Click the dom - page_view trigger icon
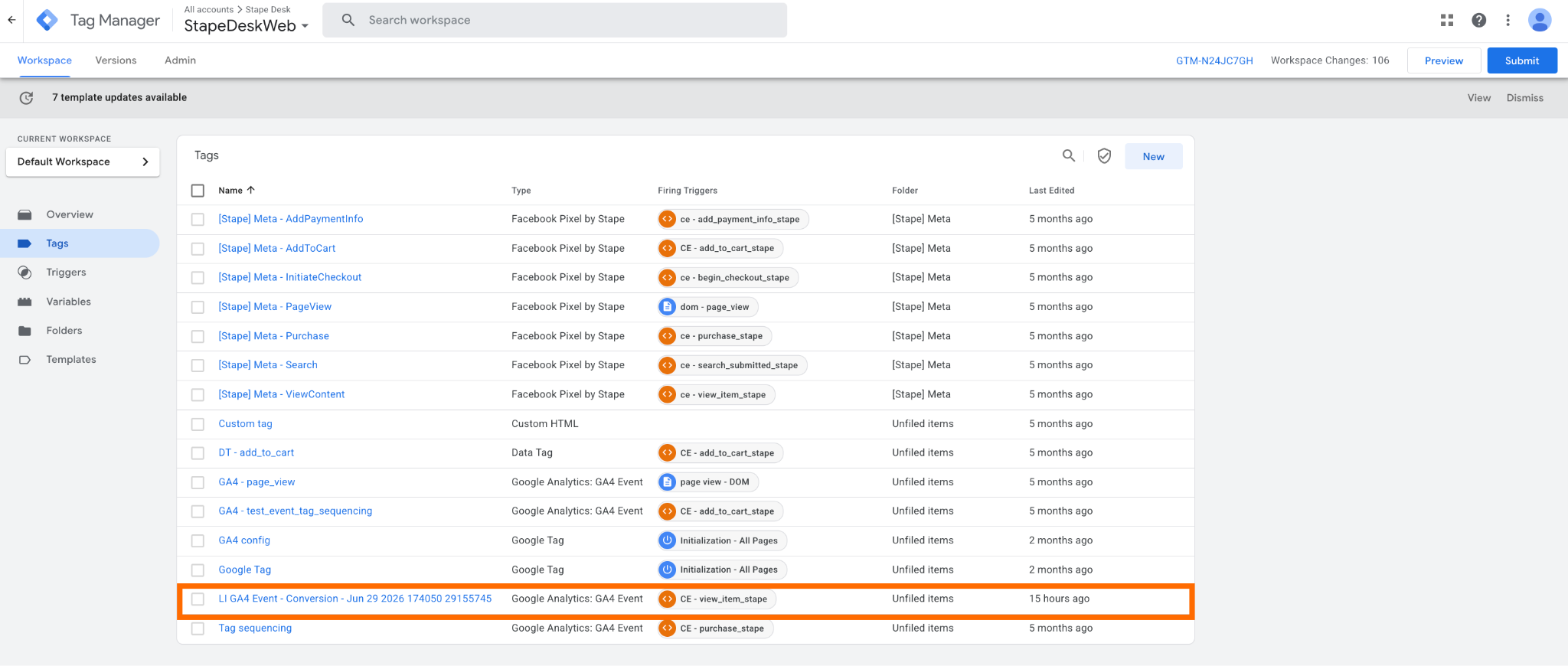Image resolution: width=1568 pixels, height=666 pixels. [x=668, y=307]
